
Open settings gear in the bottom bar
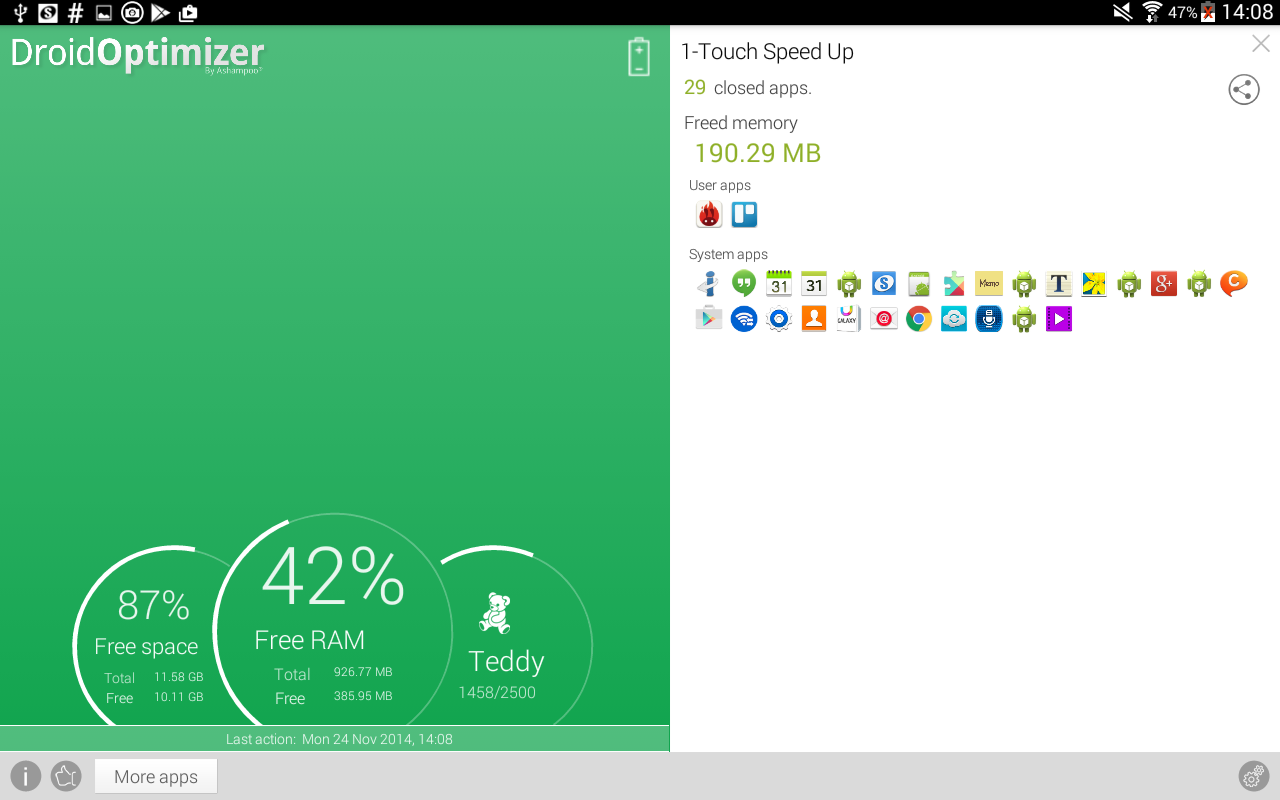(x=1254, y=776)
